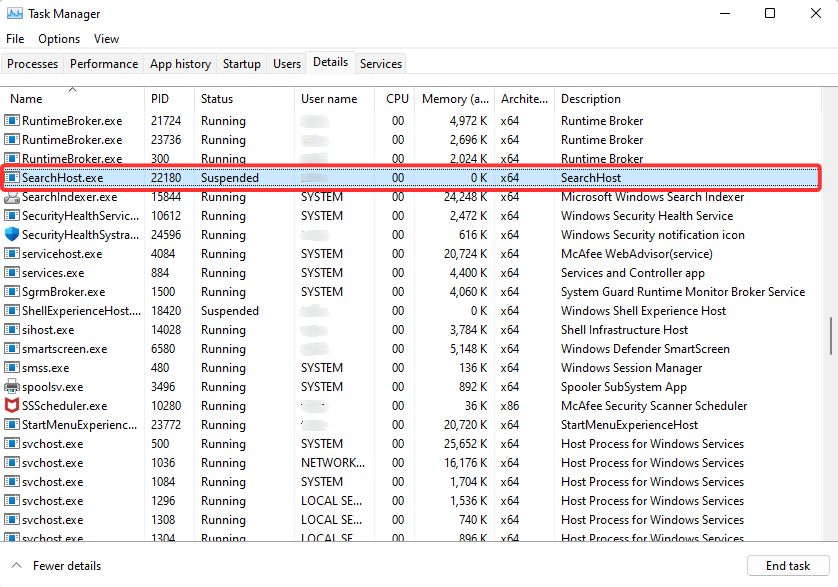The image size is (838, 587).
Task: Sort processes by the CPU column
Action: [x=396, y=98]
